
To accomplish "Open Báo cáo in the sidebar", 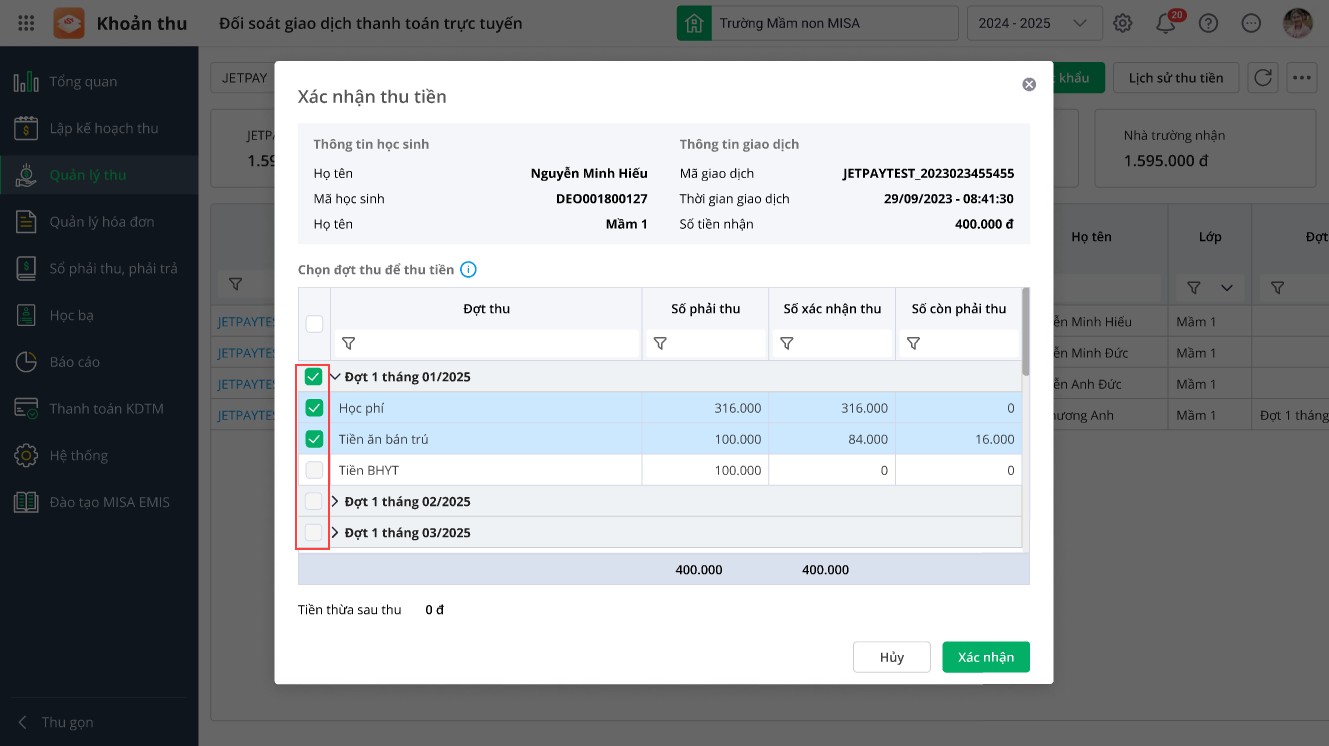I will 75,362.
